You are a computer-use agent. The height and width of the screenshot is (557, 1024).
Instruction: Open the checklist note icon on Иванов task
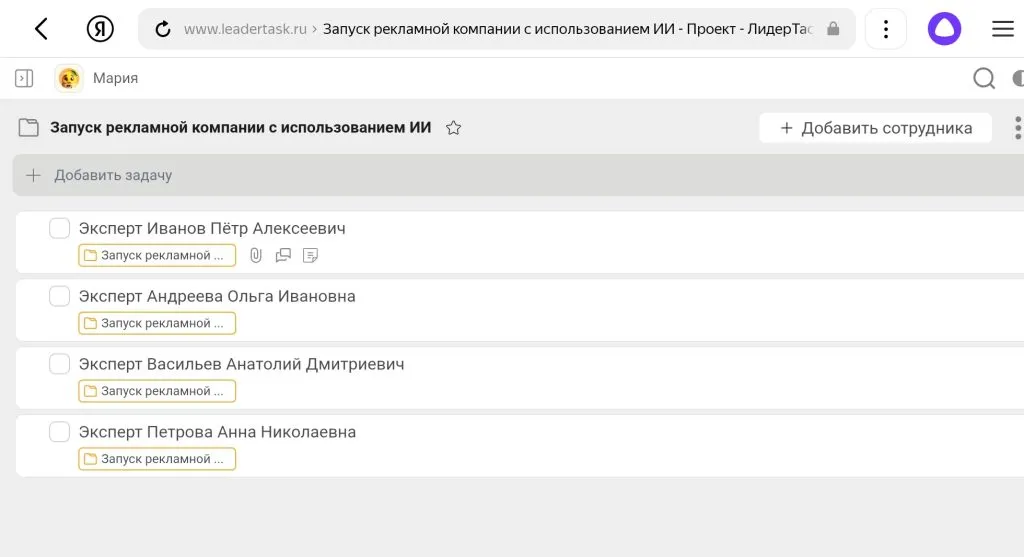310,255
